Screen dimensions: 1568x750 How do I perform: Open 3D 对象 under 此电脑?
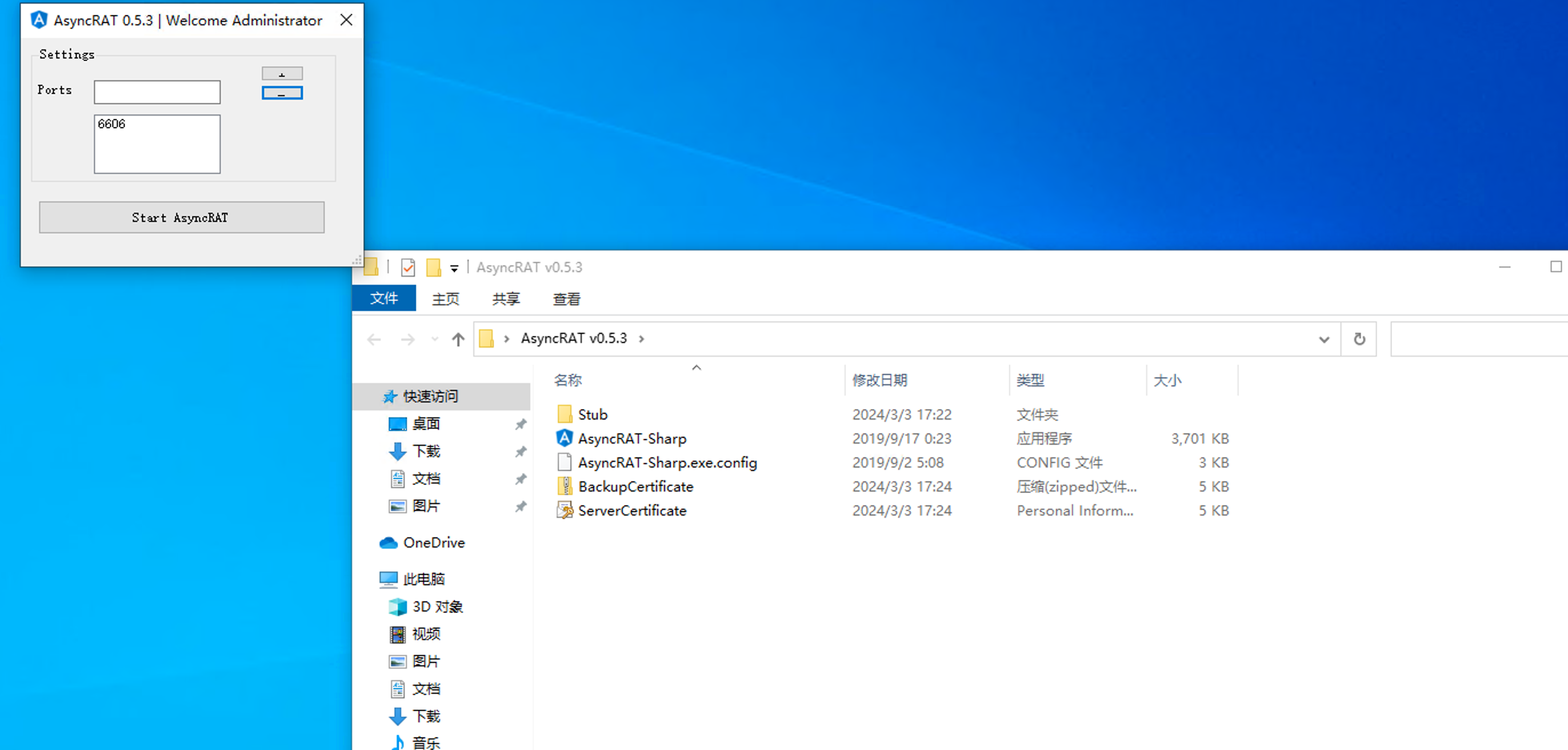pos(438,607)
